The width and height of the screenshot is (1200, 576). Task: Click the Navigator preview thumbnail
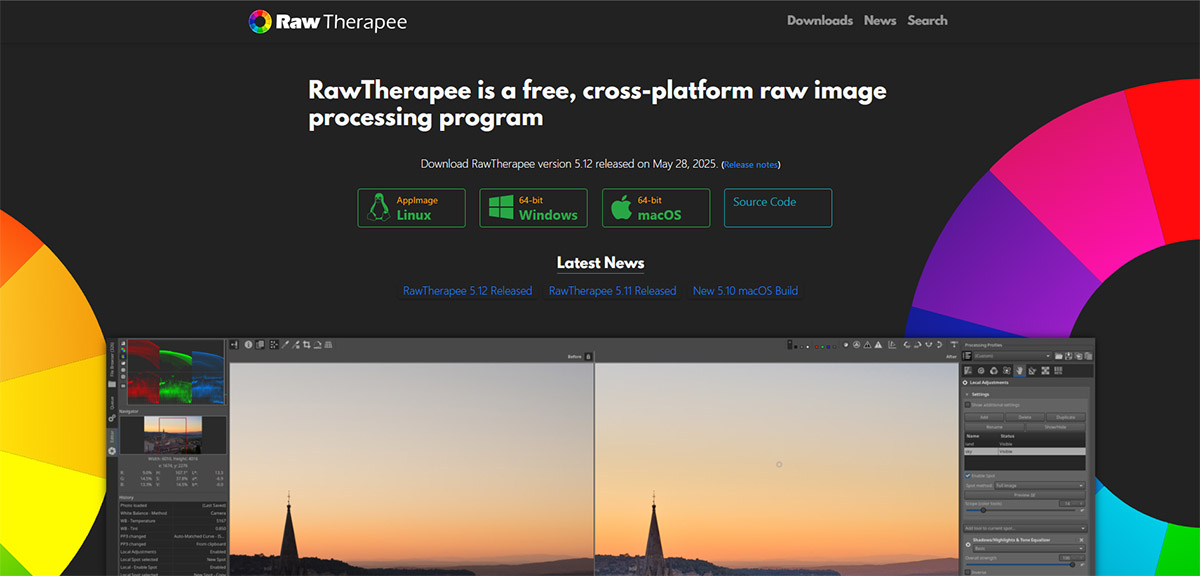pos(173,435)
